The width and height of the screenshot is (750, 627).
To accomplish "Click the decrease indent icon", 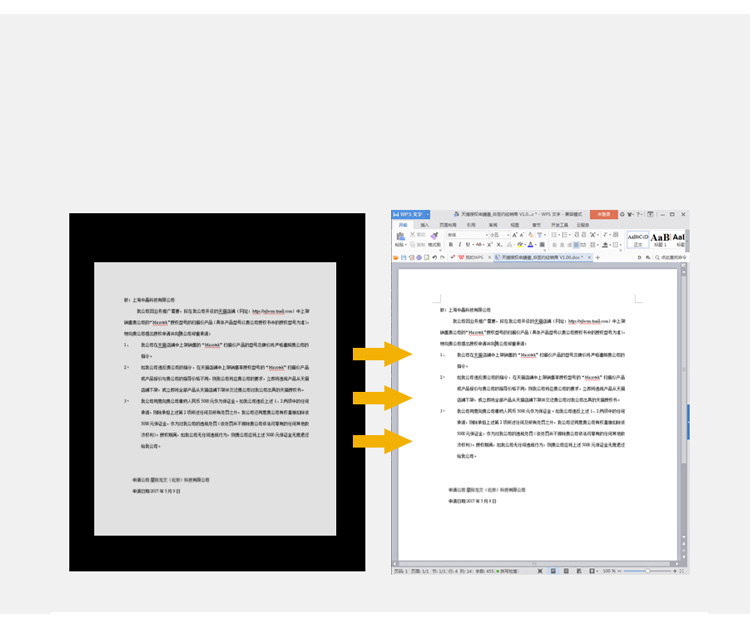I will [576, 234].
